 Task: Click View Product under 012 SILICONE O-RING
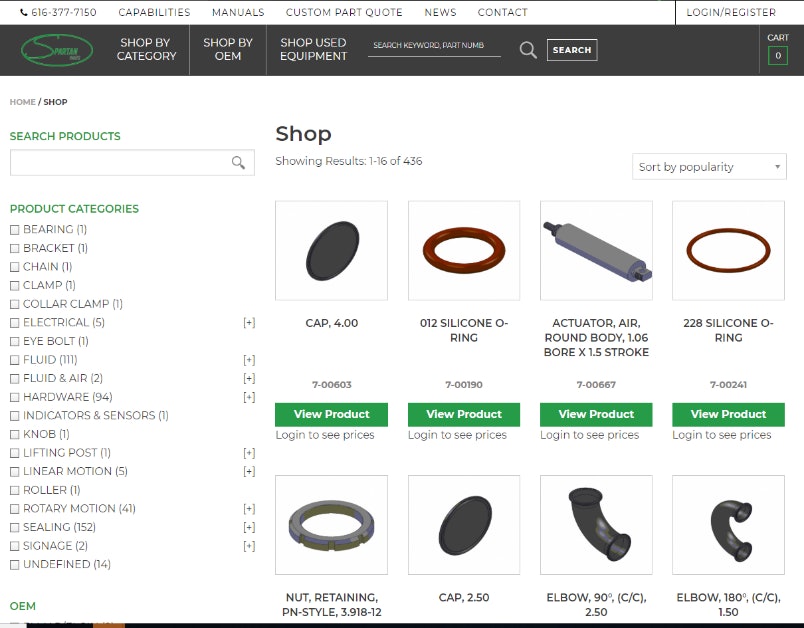tap(463, 414)
